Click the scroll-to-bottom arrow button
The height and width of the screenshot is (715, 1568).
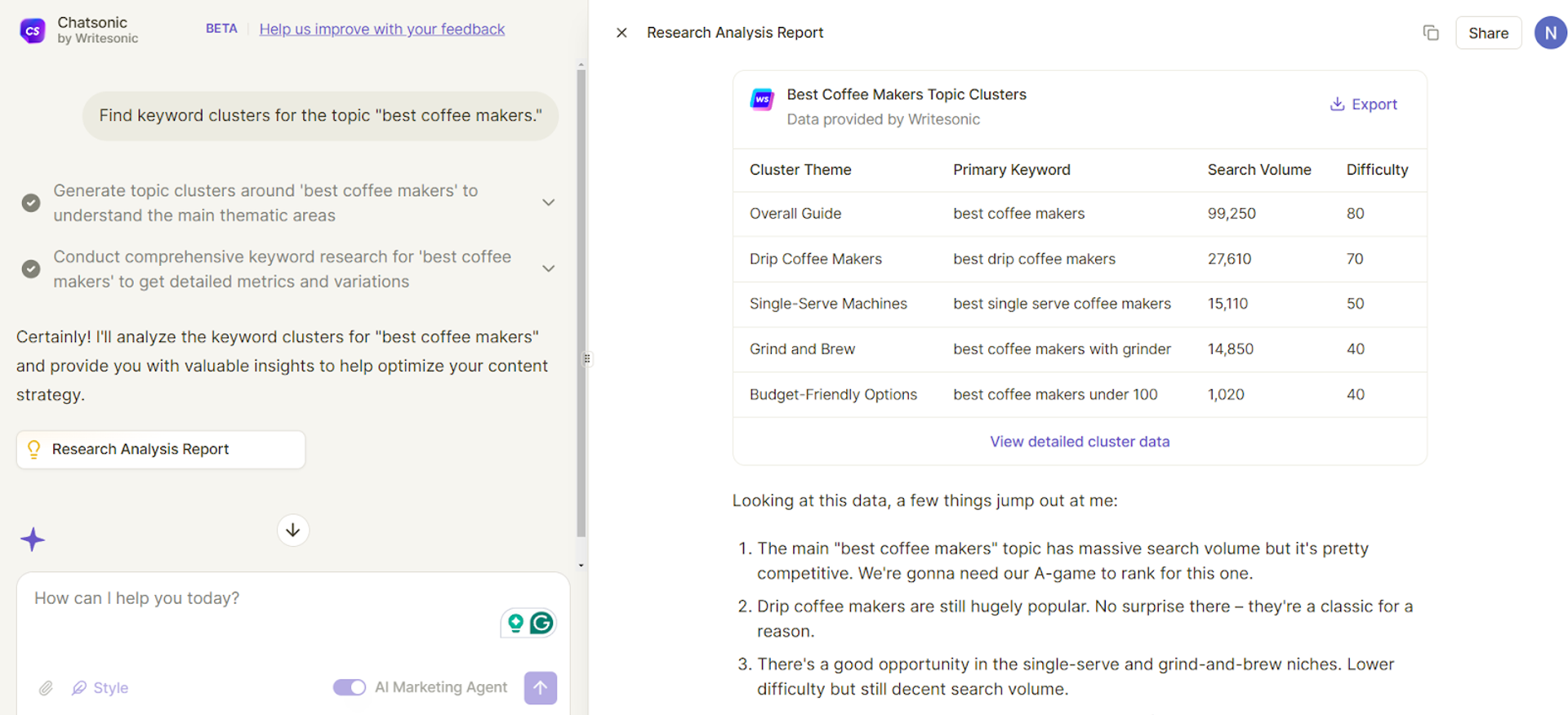point(293,531)
